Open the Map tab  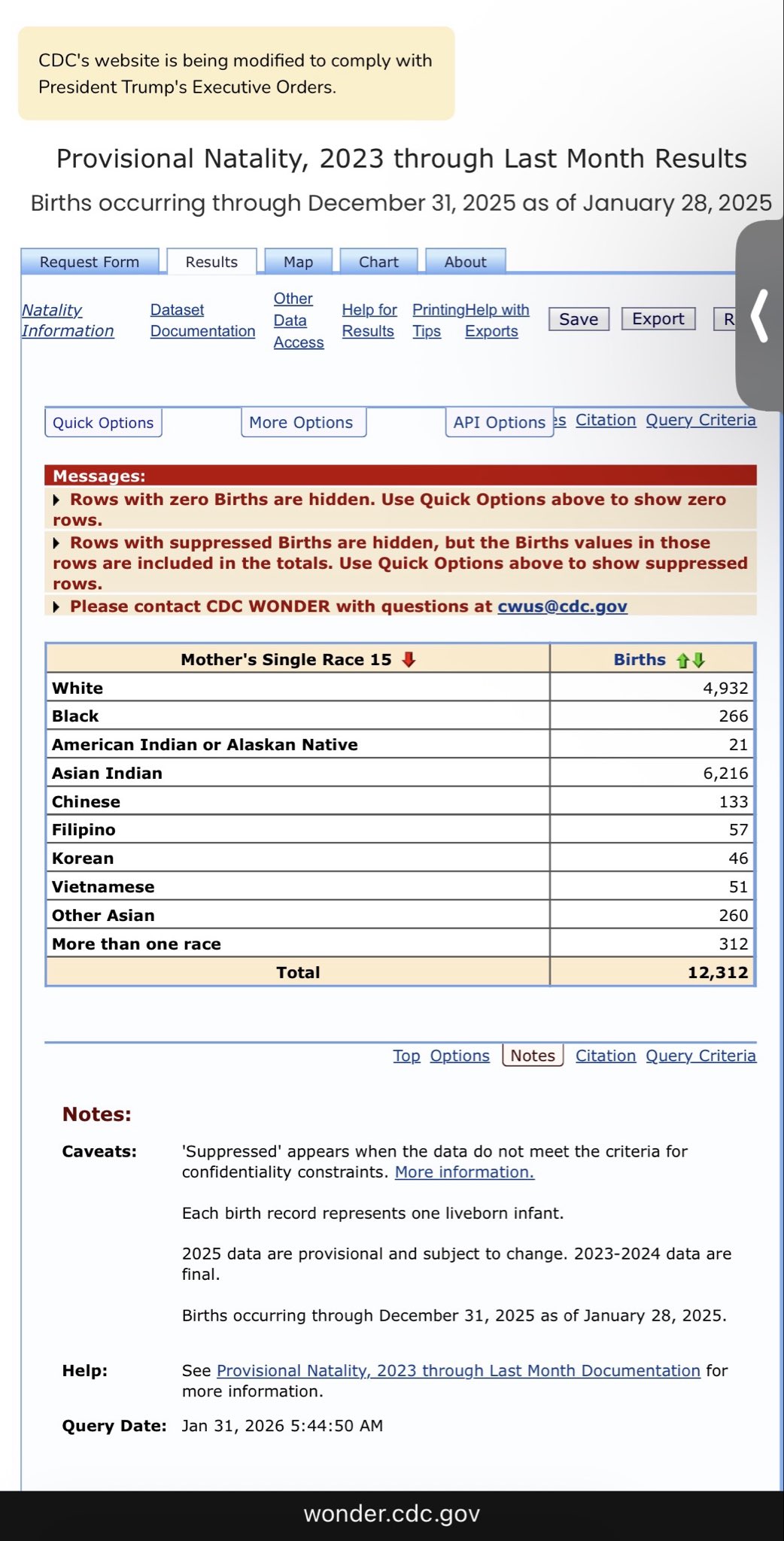[x=298, y=262]
